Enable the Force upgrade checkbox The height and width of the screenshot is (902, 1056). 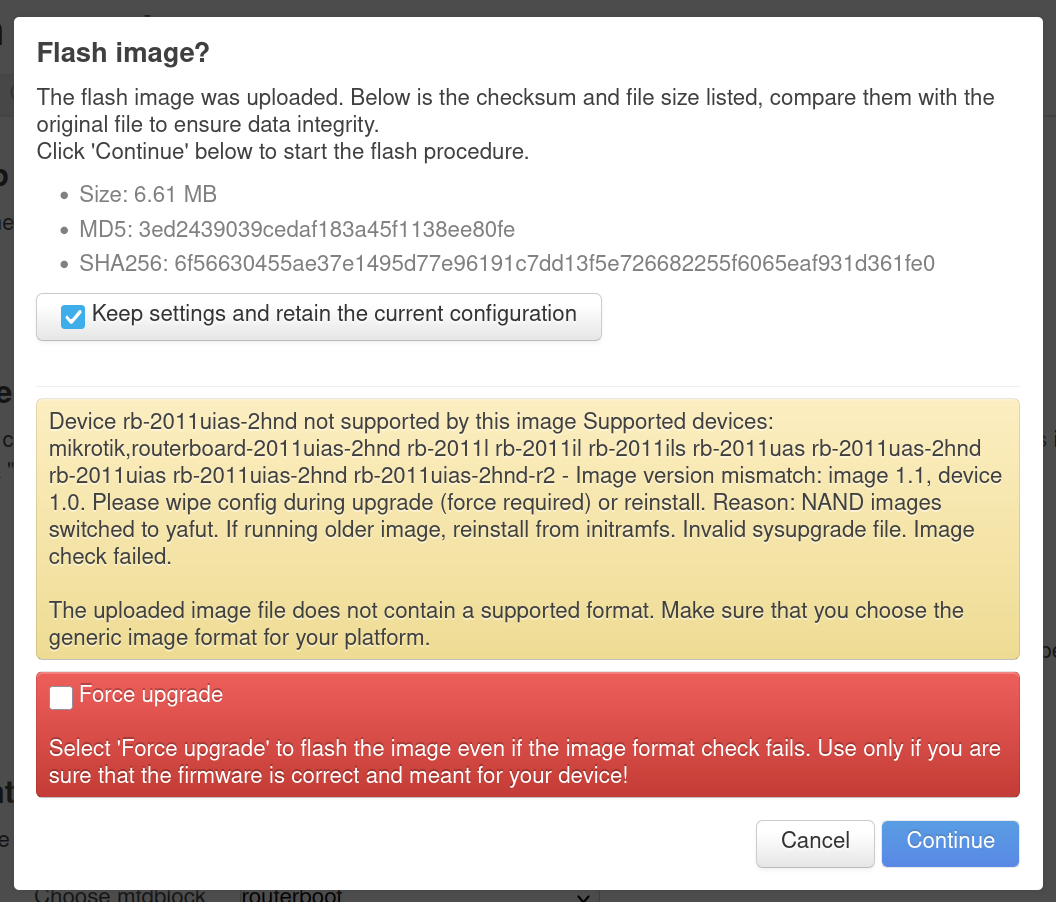61,697
